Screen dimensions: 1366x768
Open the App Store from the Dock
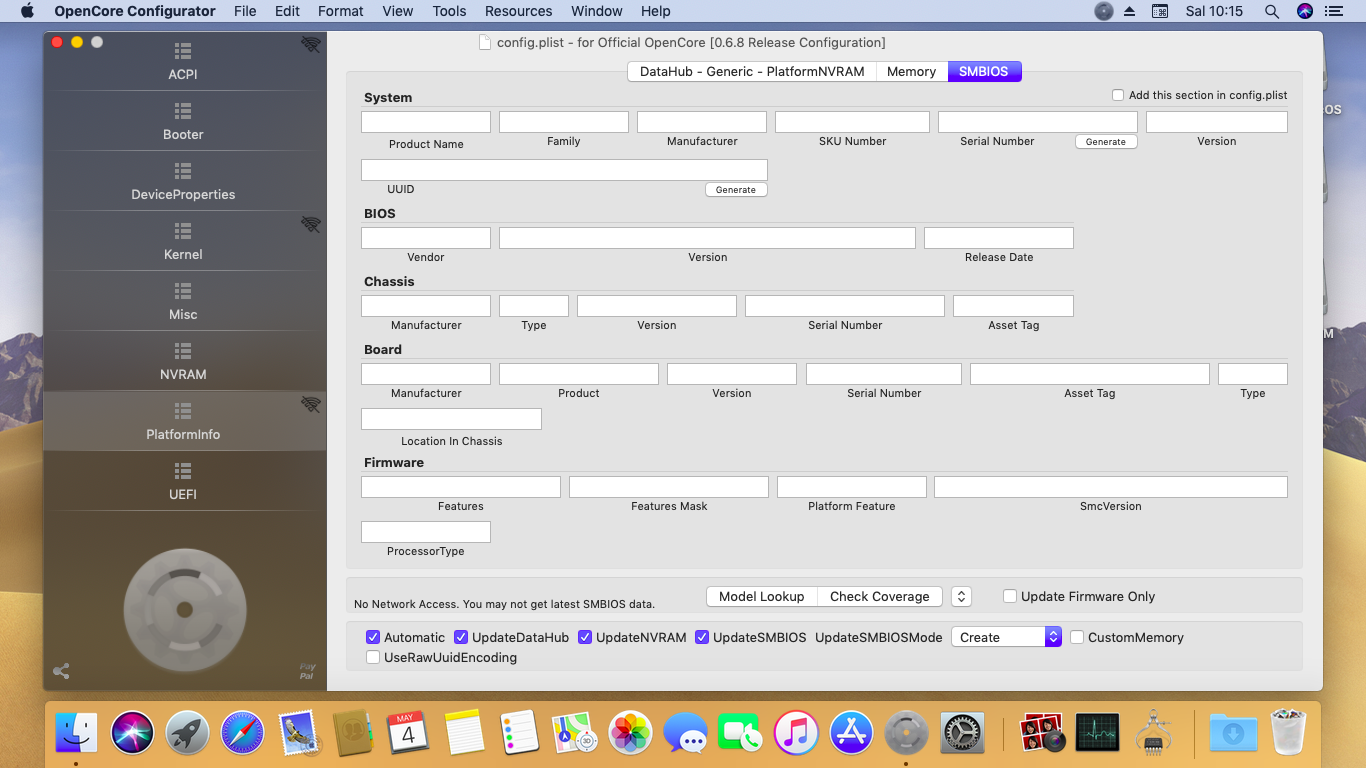click(x=852, y=733)
